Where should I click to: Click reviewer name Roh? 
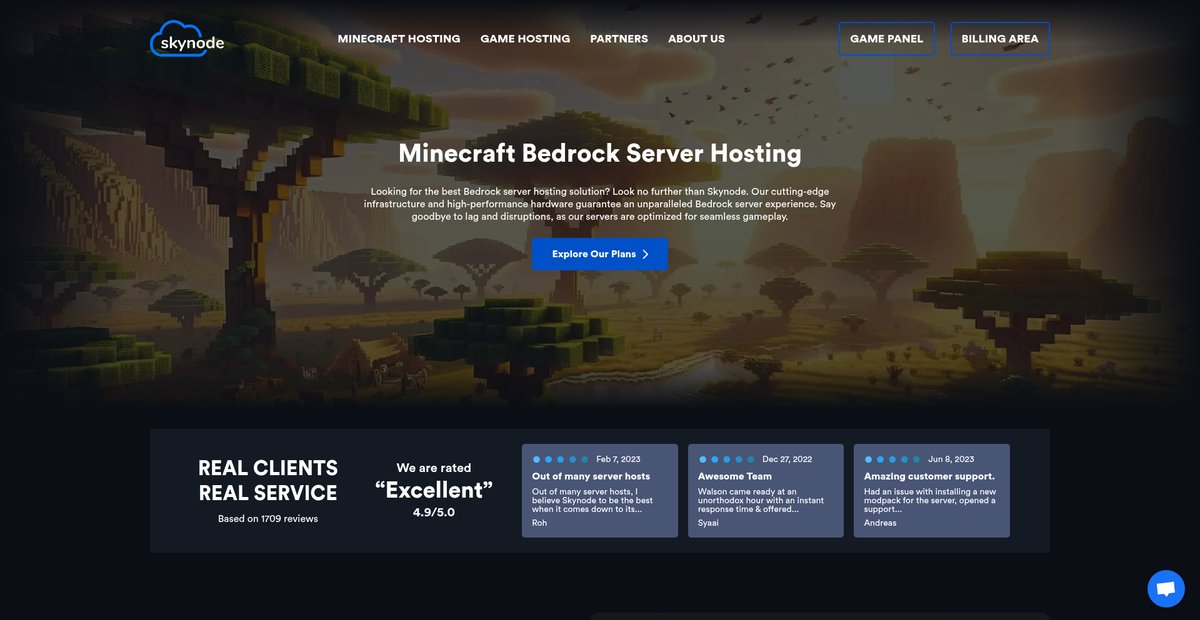point(540,523)
